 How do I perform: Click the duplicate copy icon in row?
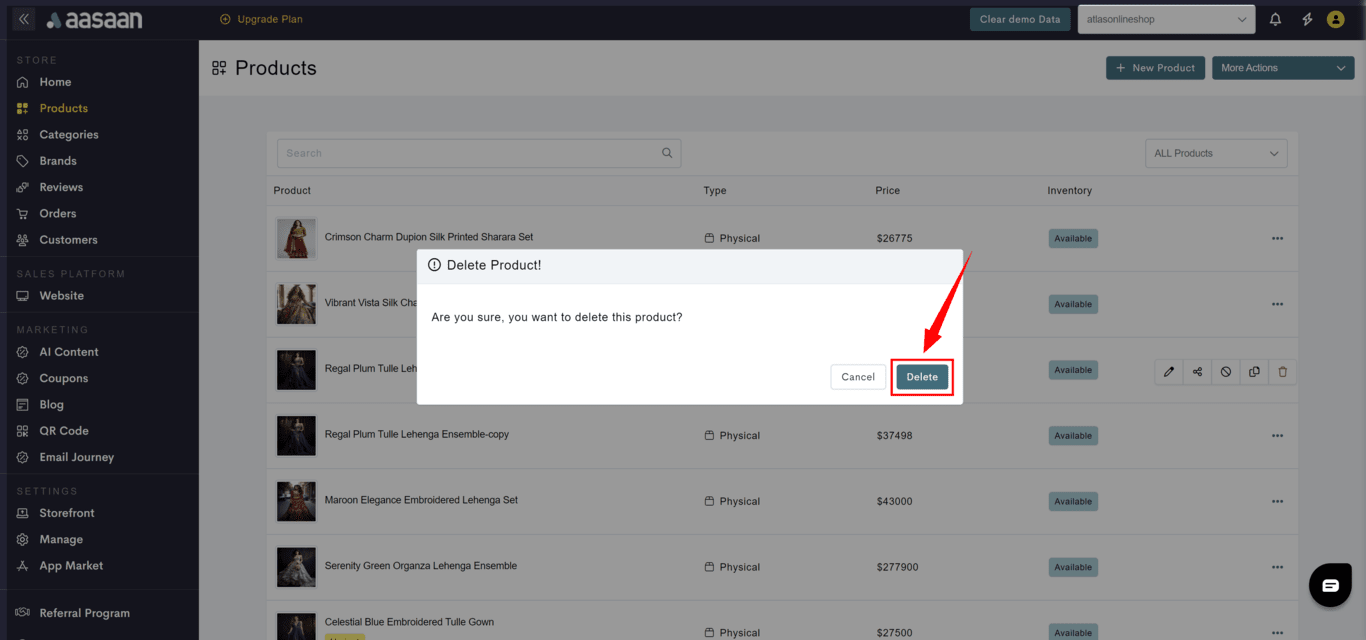[1254, 372]
